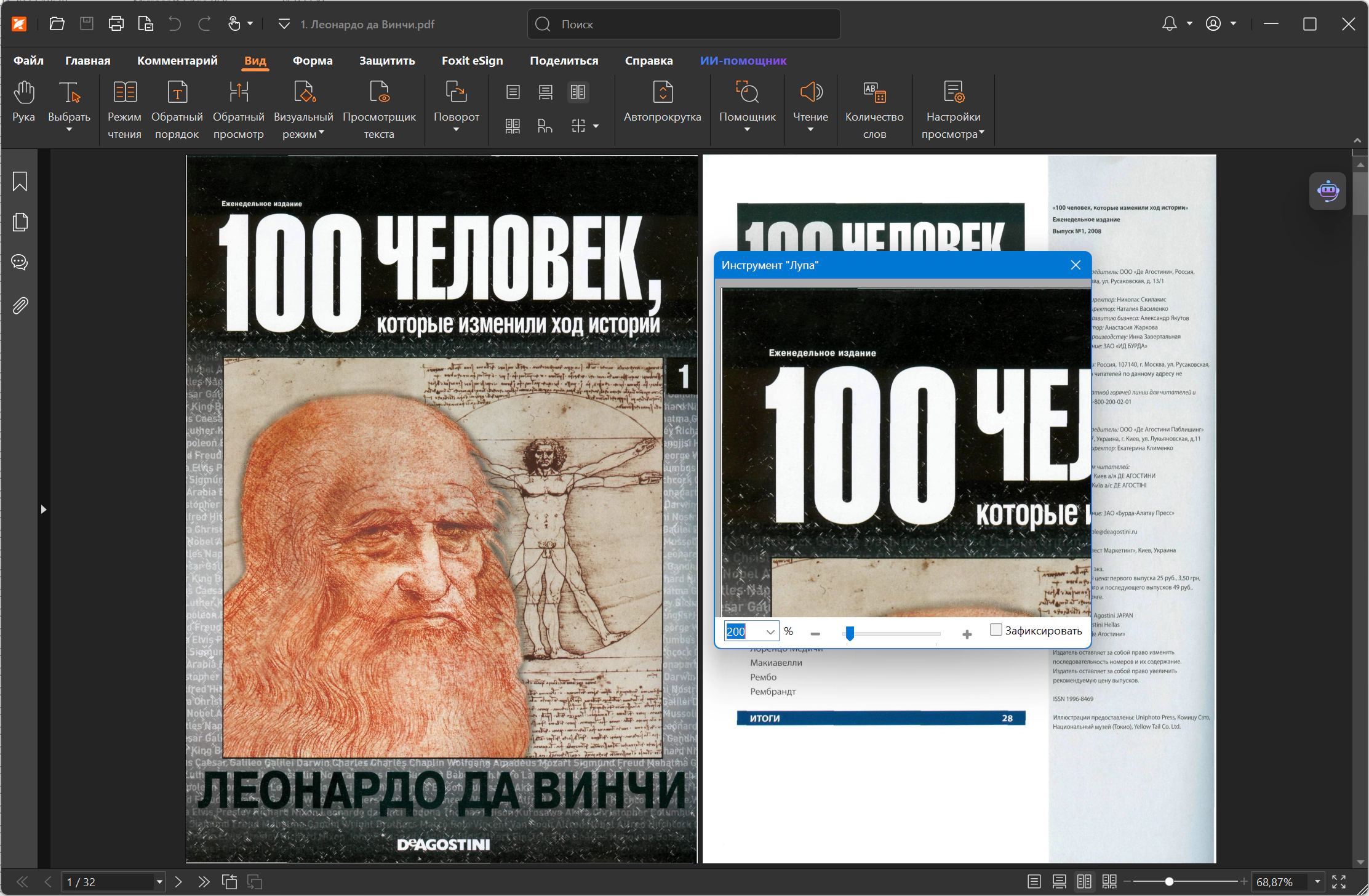
Task: Select the Рука hand tool
Action: coord(24,102)
